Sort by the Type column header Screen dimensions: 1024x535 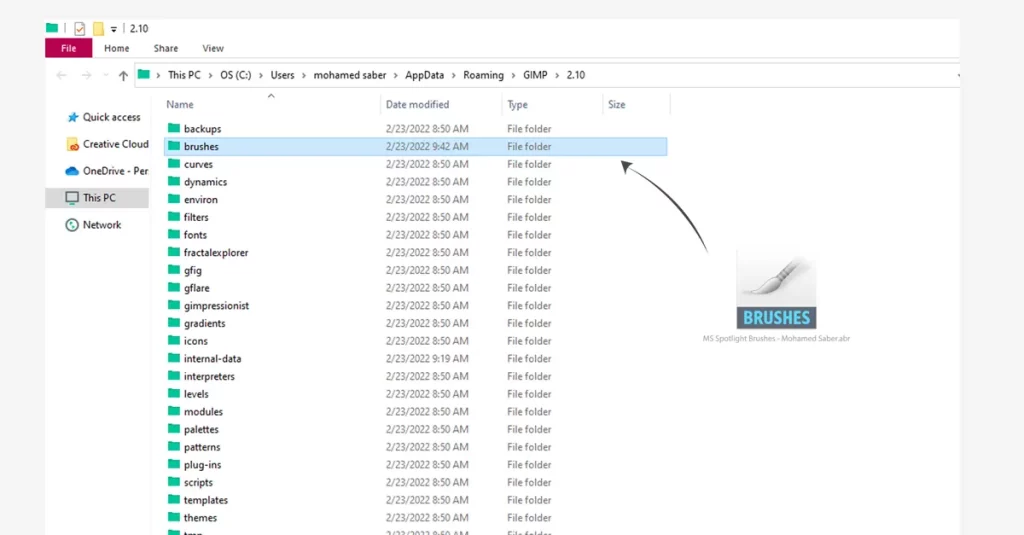[517, 105]
